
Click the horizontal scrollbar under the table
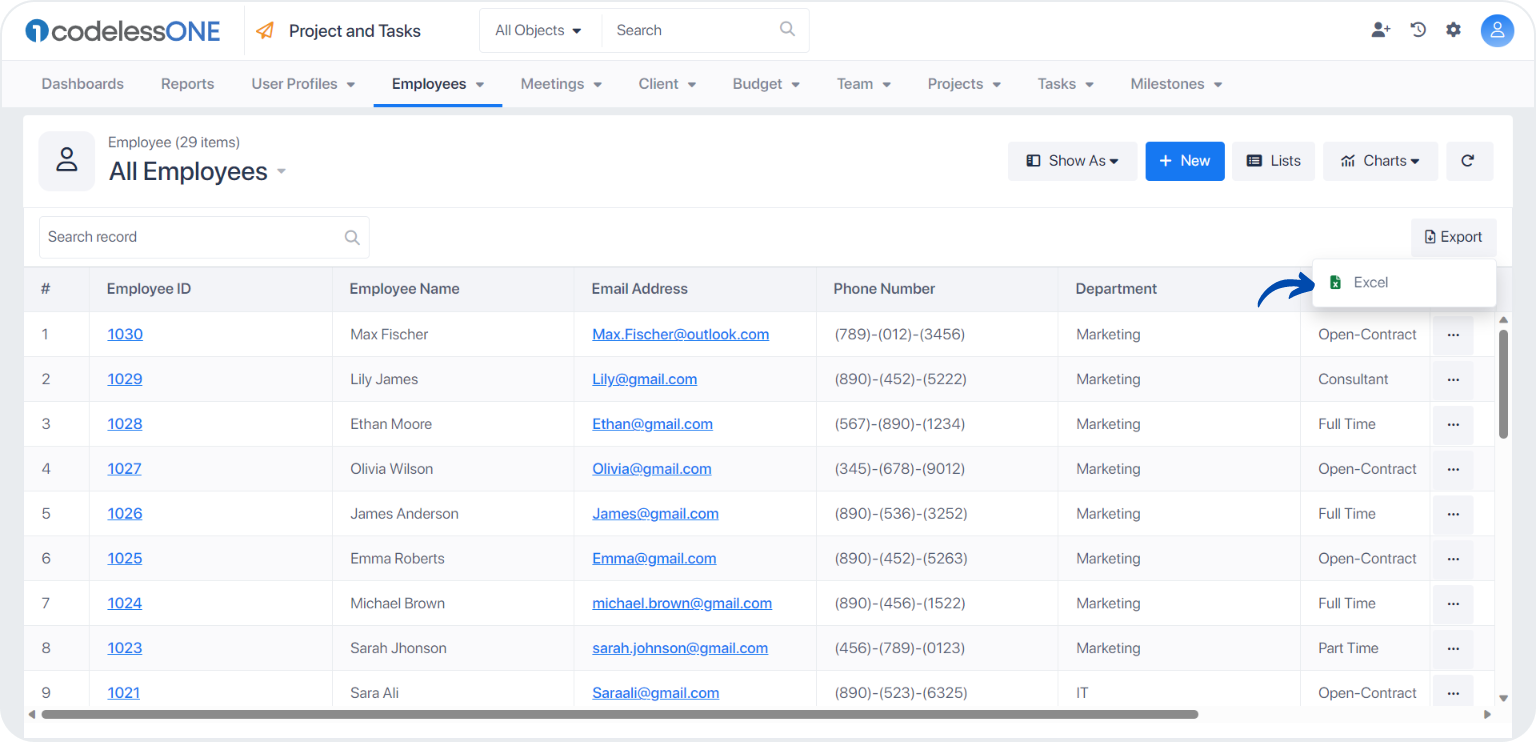[x=620, y=714]
